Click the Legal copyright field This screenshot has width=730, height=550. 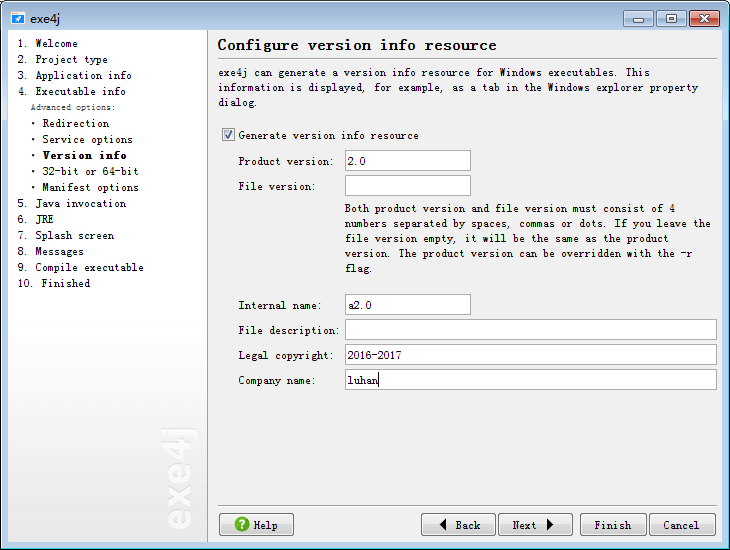click(530, 355)
